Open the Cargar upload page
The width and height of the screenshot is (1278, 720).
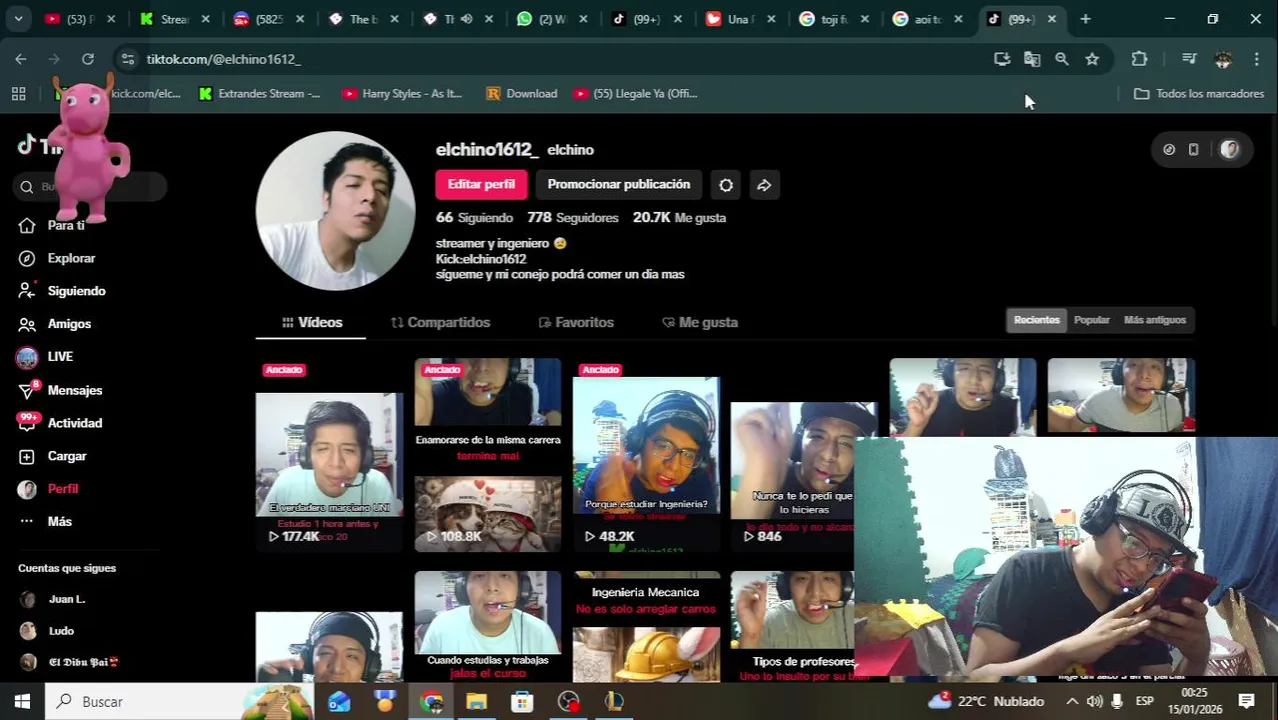[x=67, y=456]
